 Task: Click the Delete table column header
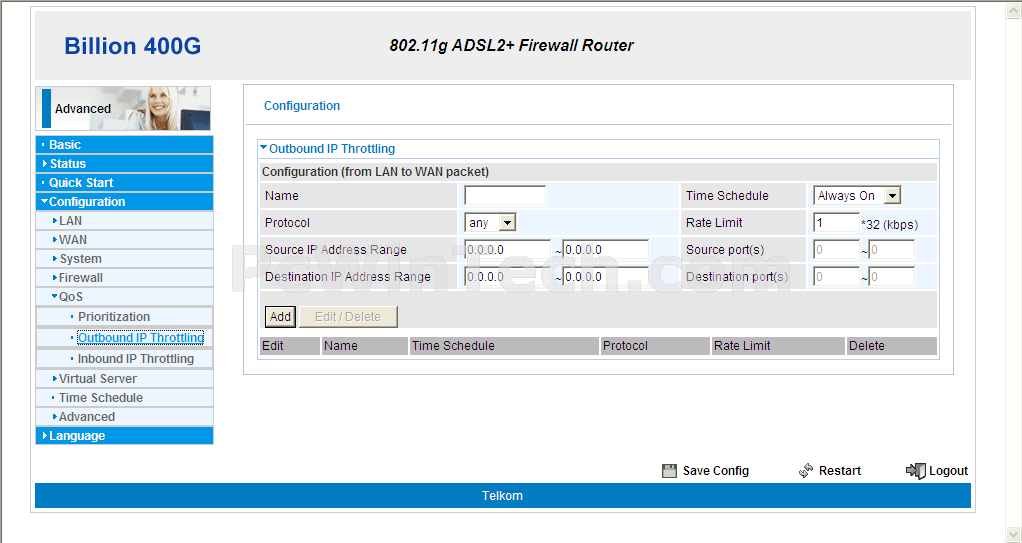pyautogui.click(x=892, y=346)
